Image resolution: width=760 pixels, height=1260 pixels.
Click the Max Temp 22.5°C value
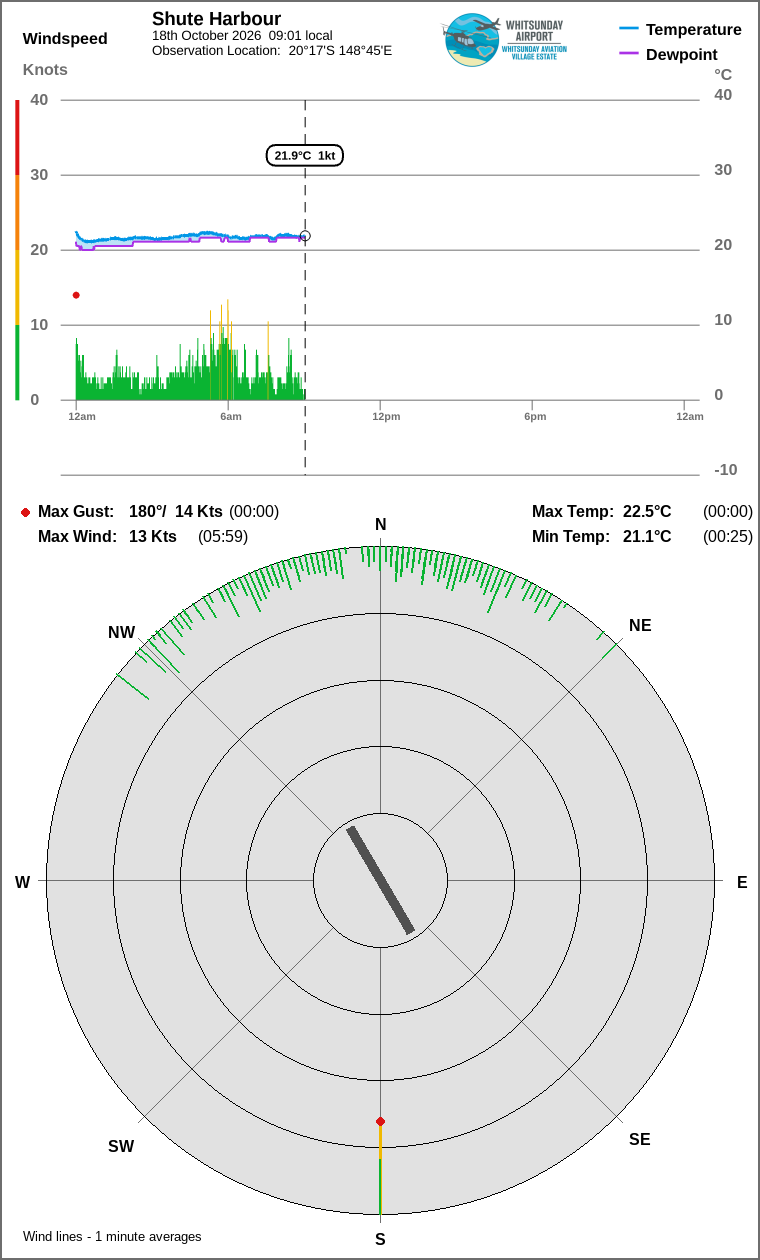pos(647,512)
